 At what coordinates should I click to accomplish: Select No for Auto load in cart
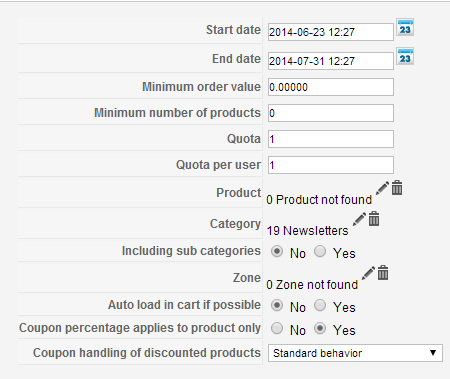(277, 305)
